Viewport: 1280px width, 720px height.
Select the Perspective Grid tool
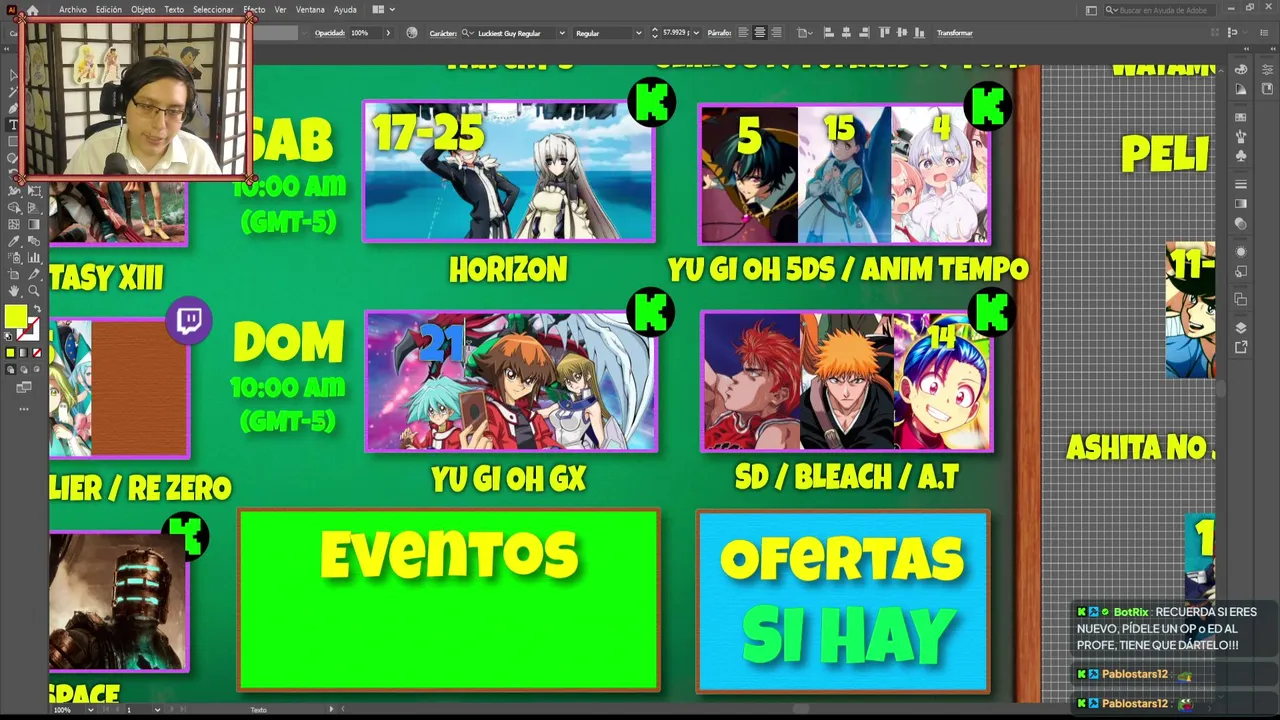[x=34, y=208]
